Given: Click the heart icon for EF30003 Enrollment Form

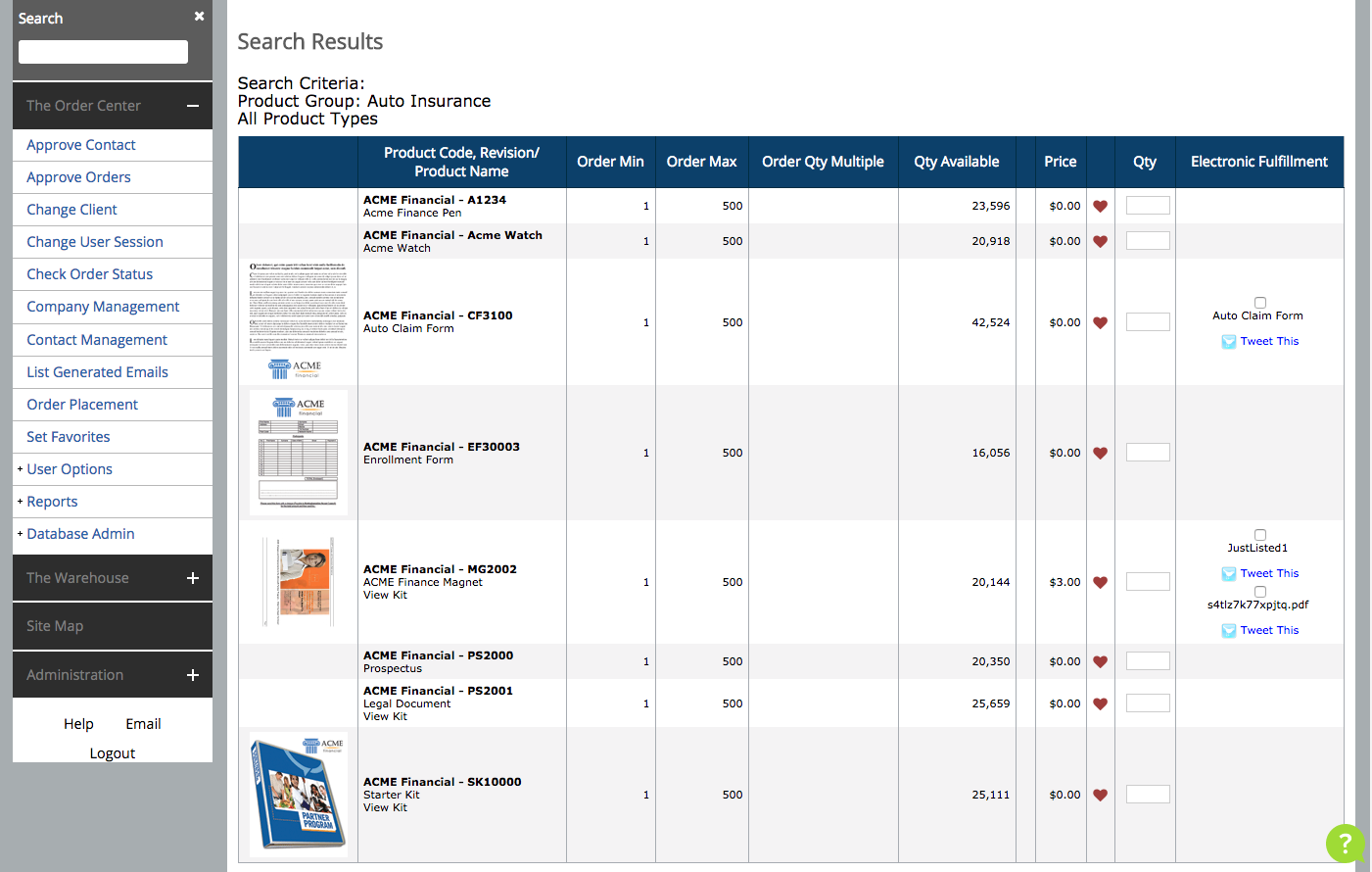Looking at the screenshot, I should coord(1100,454).
